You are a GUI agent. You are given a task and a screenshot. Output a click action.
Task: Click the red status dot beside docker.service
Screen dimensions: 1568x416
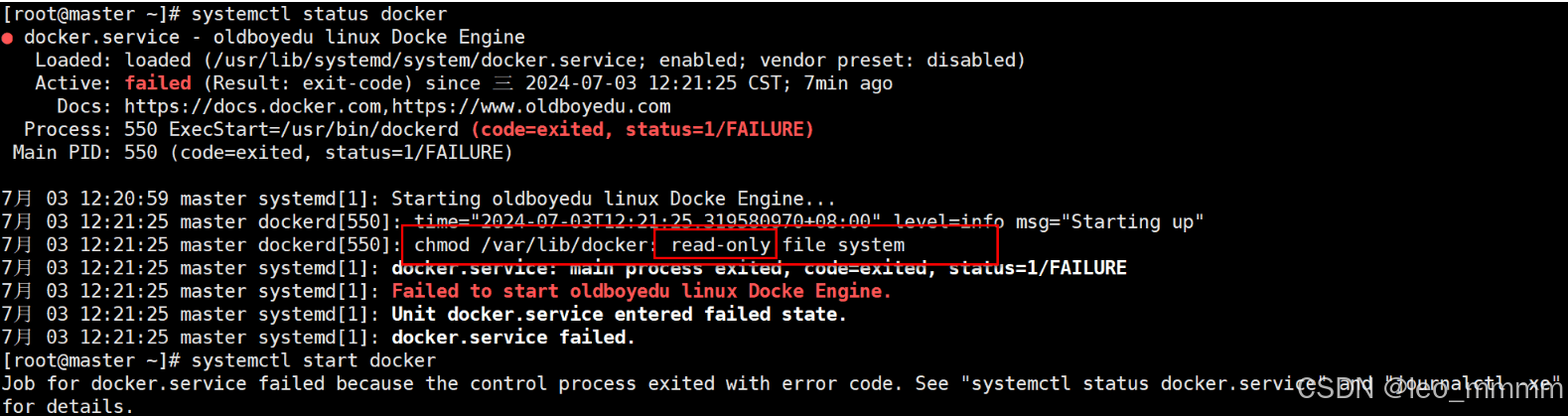coord(8,39)
